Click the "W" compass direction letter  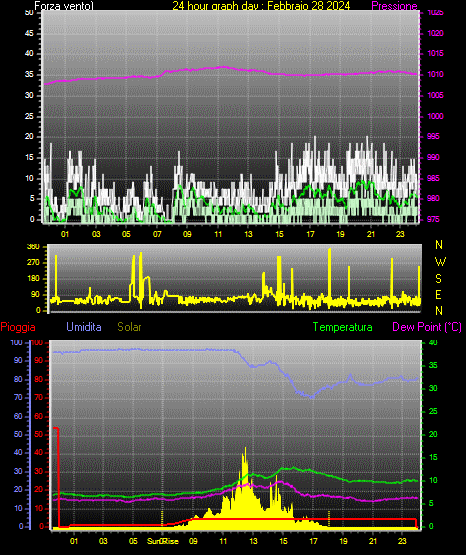pos(440,262)
